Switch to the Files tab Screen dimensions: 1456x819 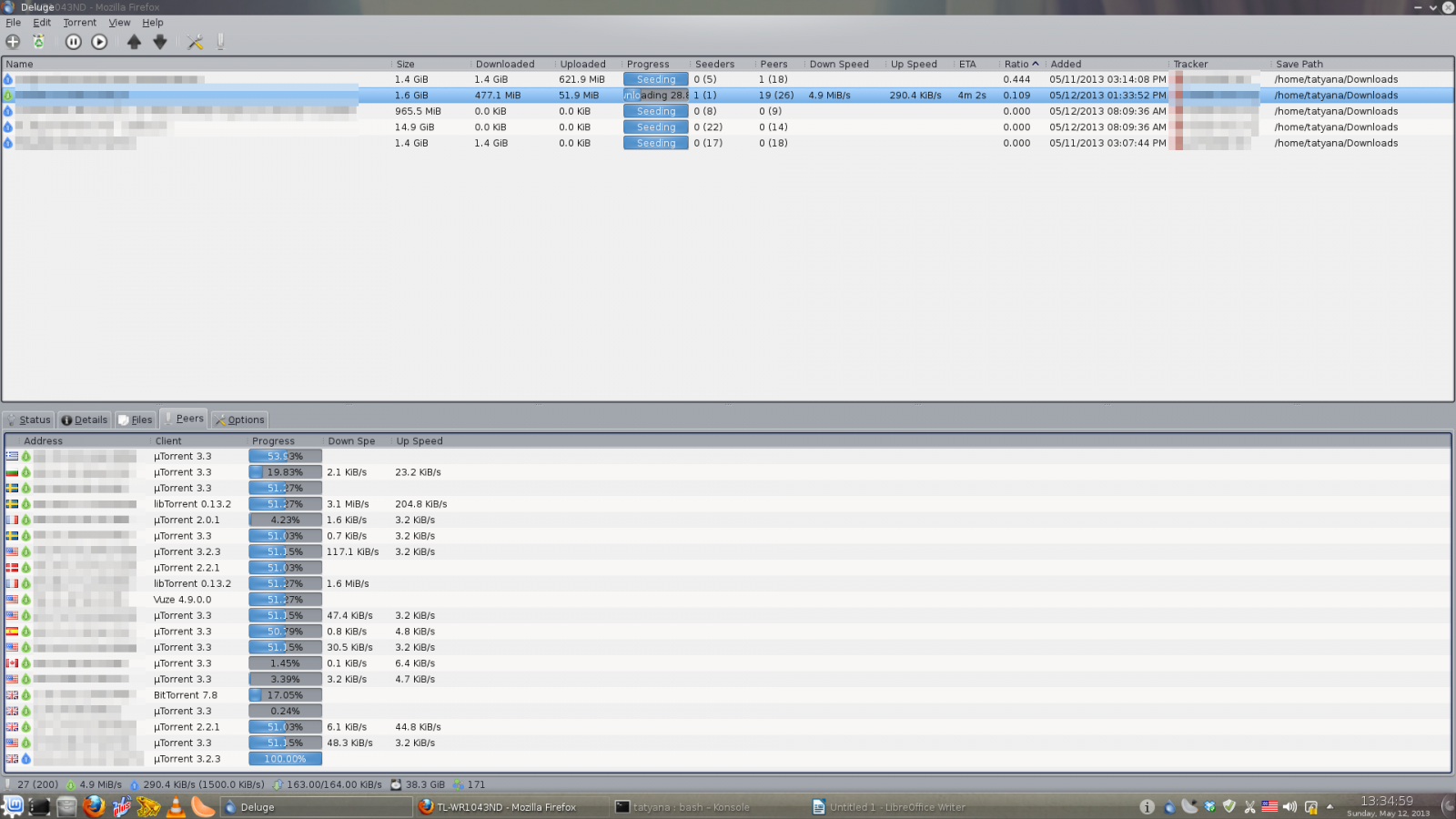tap(135, 420)
